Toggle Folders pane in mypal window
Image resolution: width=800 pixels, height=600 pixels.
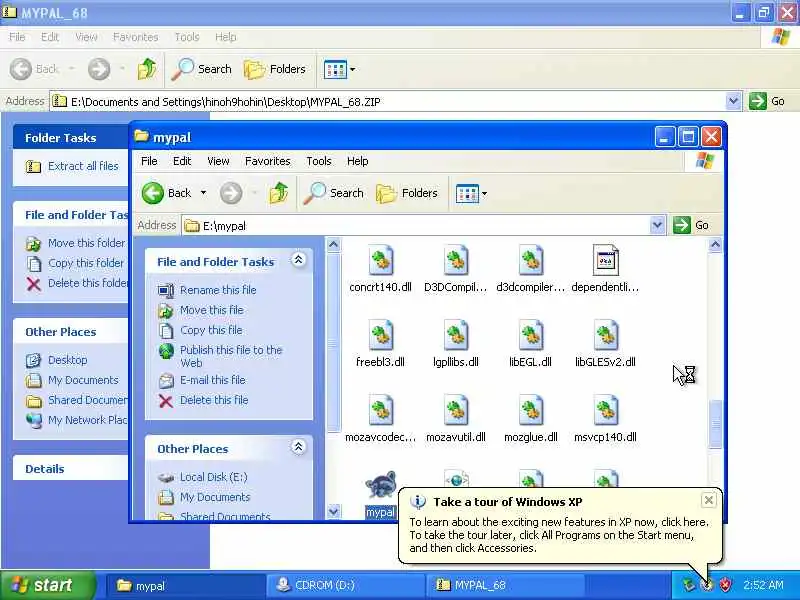click(x=407, y=193)
